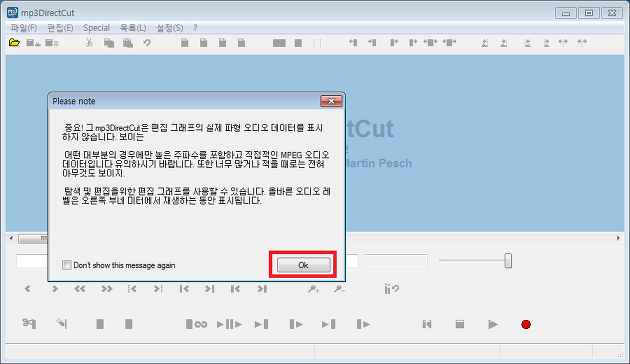Click the play triangle next to record
The width and height of the screenshot is (630, 364).
493,324
